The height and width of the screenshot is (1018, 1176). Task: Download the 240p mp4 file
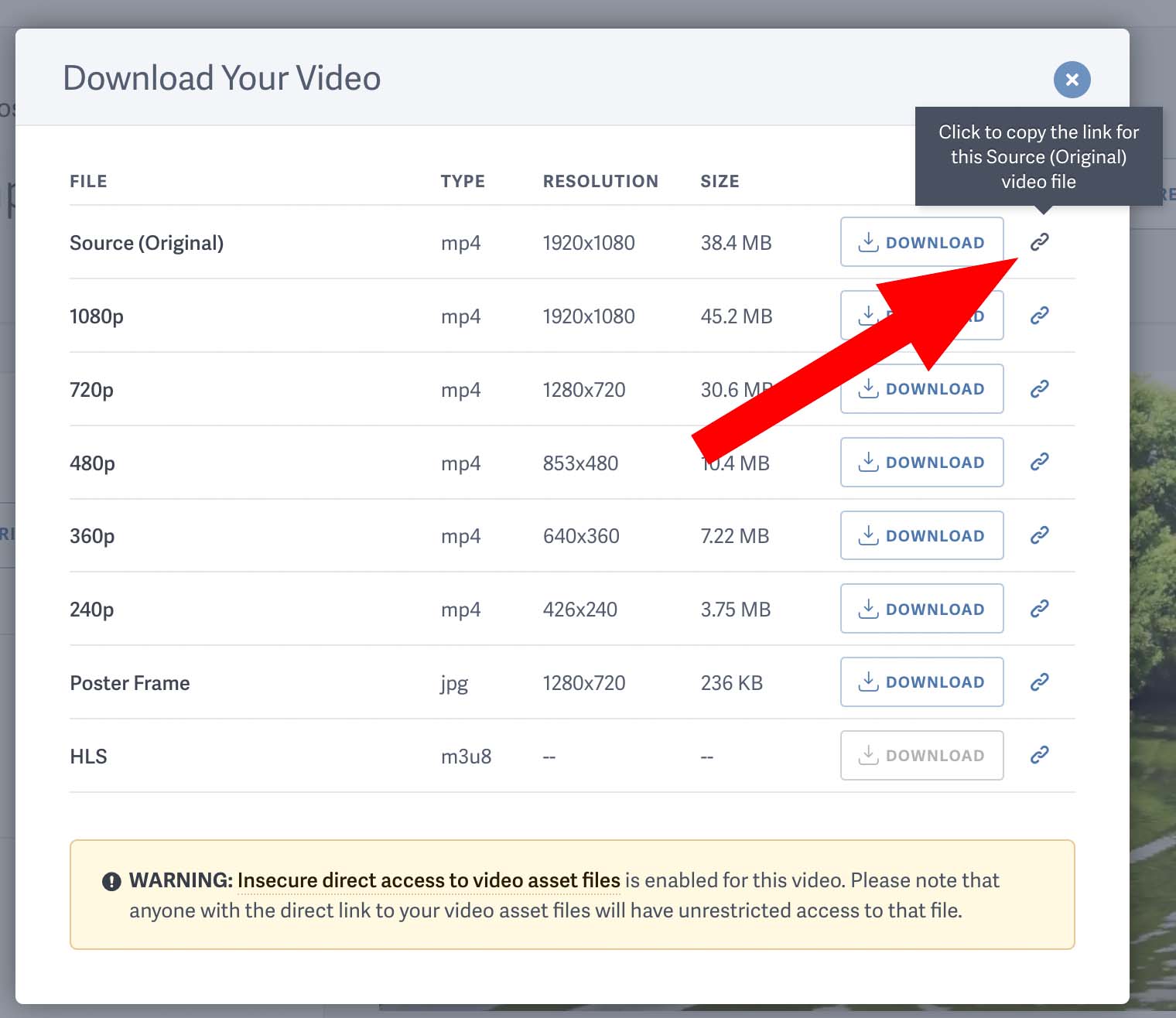pos(921,608)
